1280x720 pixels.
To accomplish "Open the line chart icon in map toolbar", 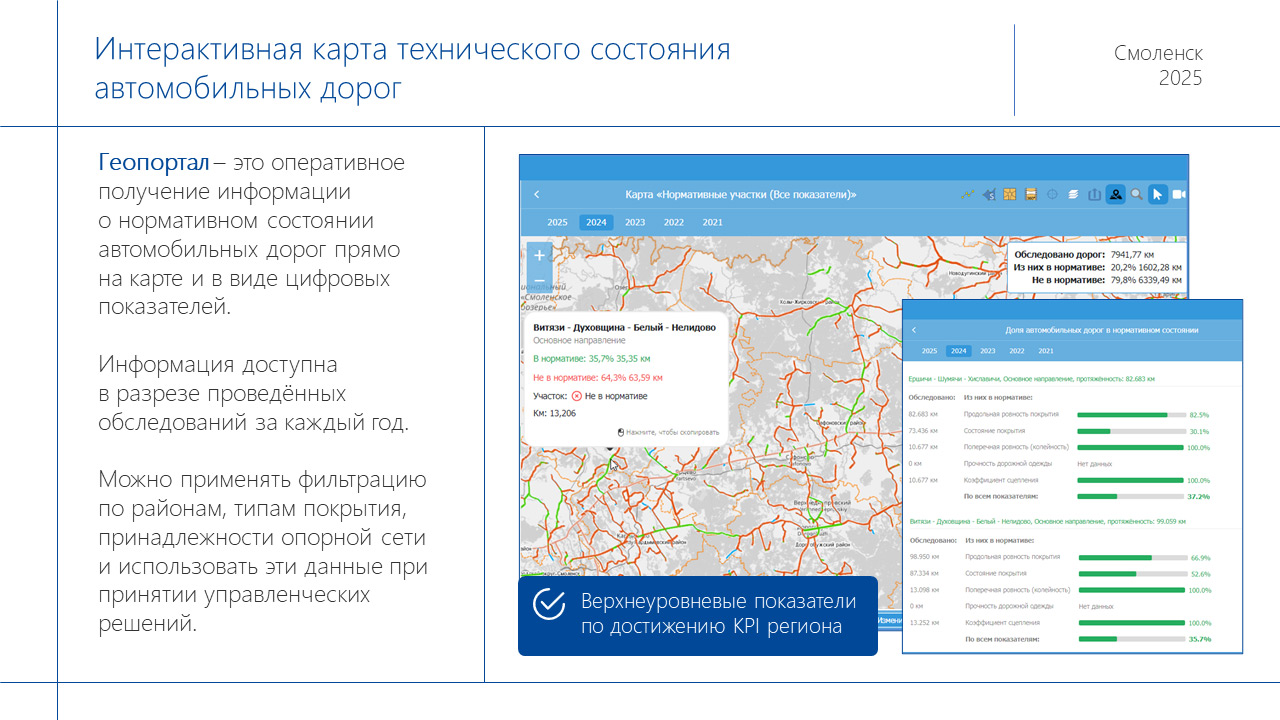I will click(968, 194).
